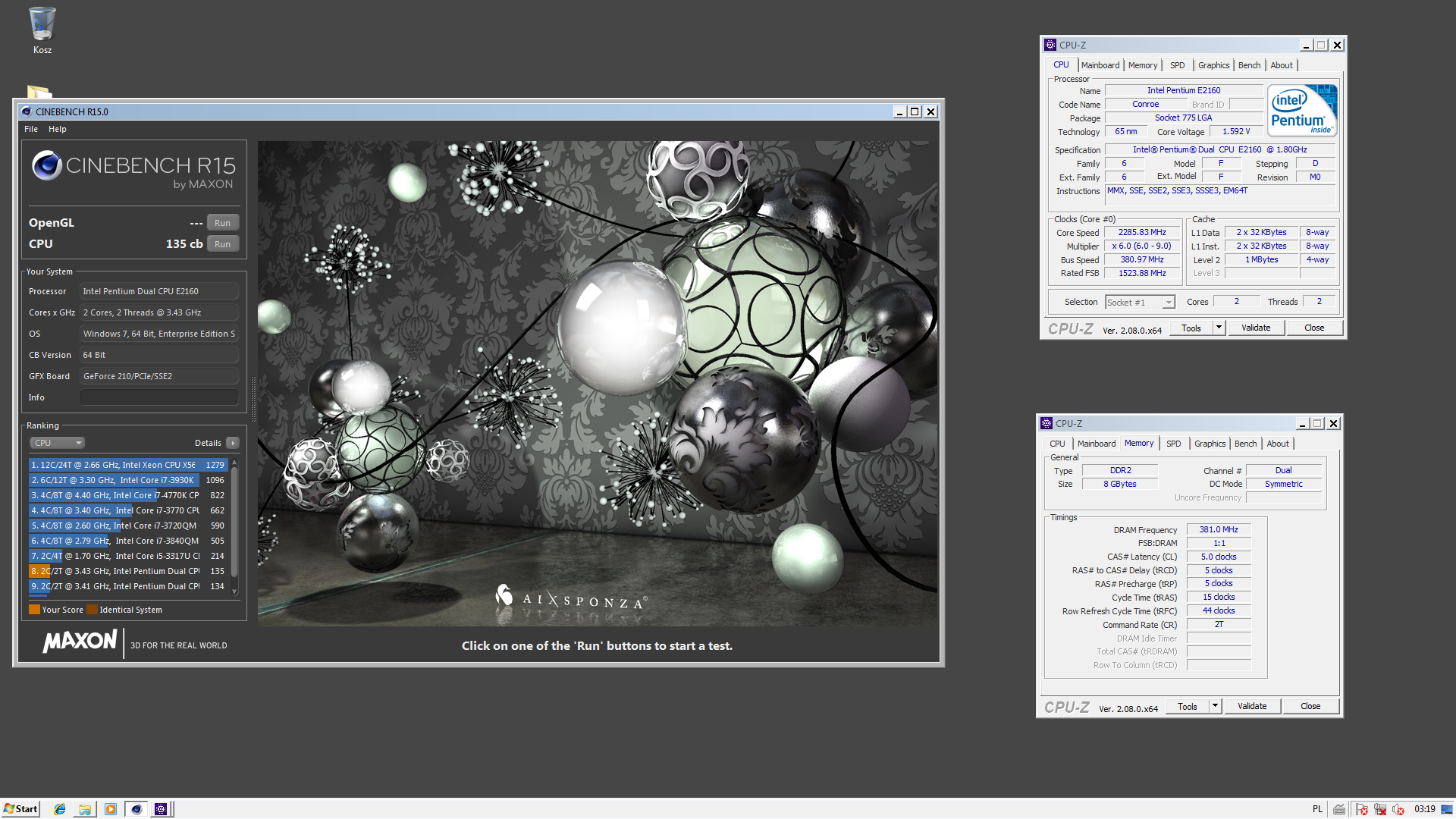
Task: Click Close button in upper CPU-Z window
Action: tap(1314, 328)
